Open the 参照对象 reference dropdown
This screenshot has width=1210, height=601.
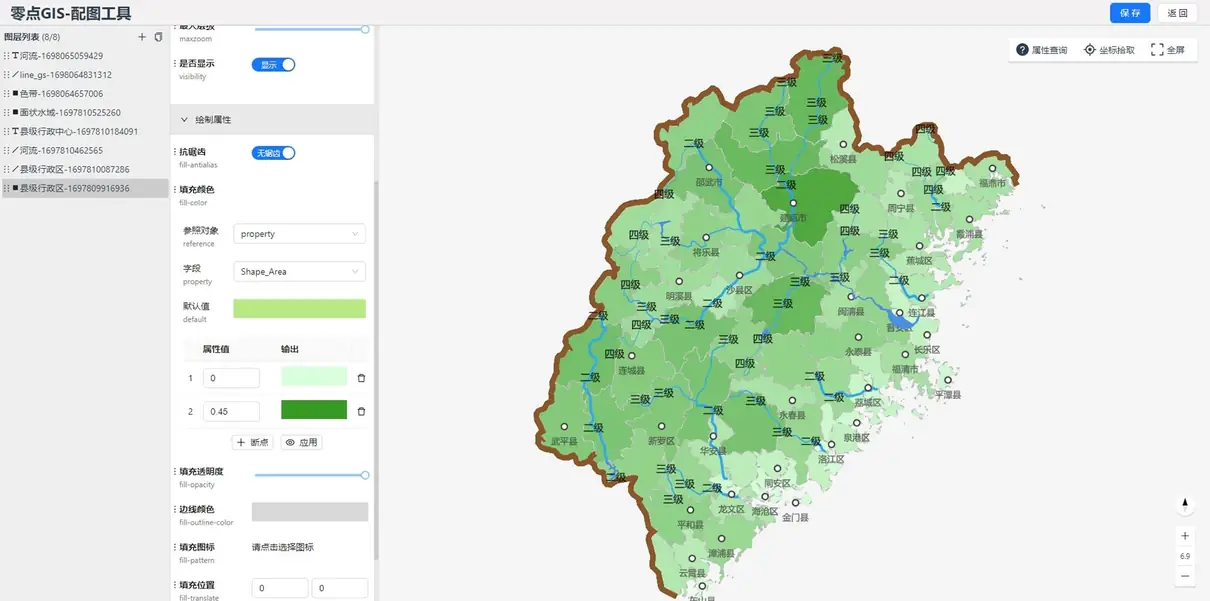299,234
